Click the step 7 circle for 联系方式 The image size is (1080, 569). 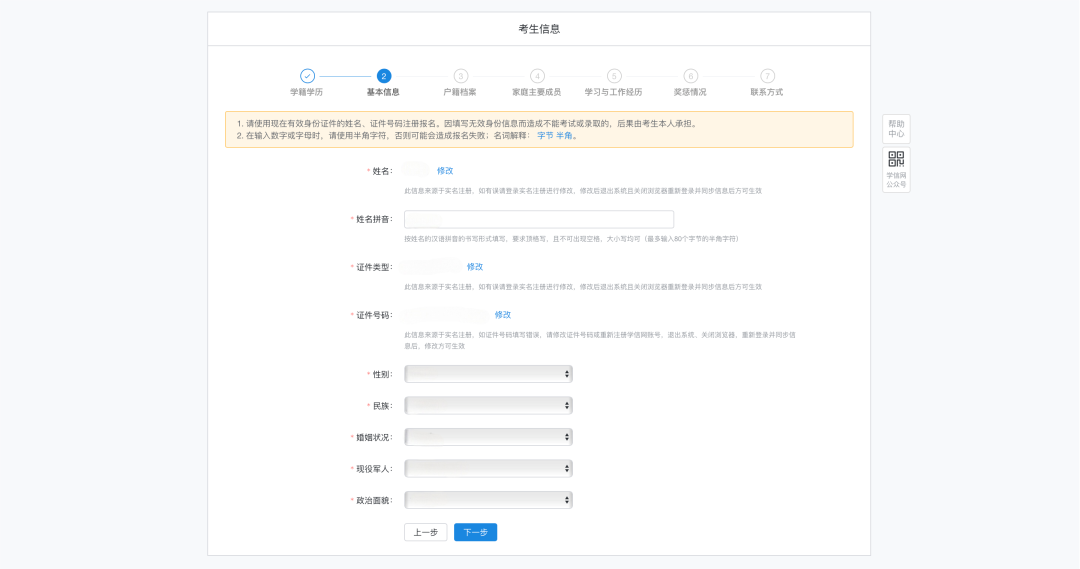coord(767,76)
